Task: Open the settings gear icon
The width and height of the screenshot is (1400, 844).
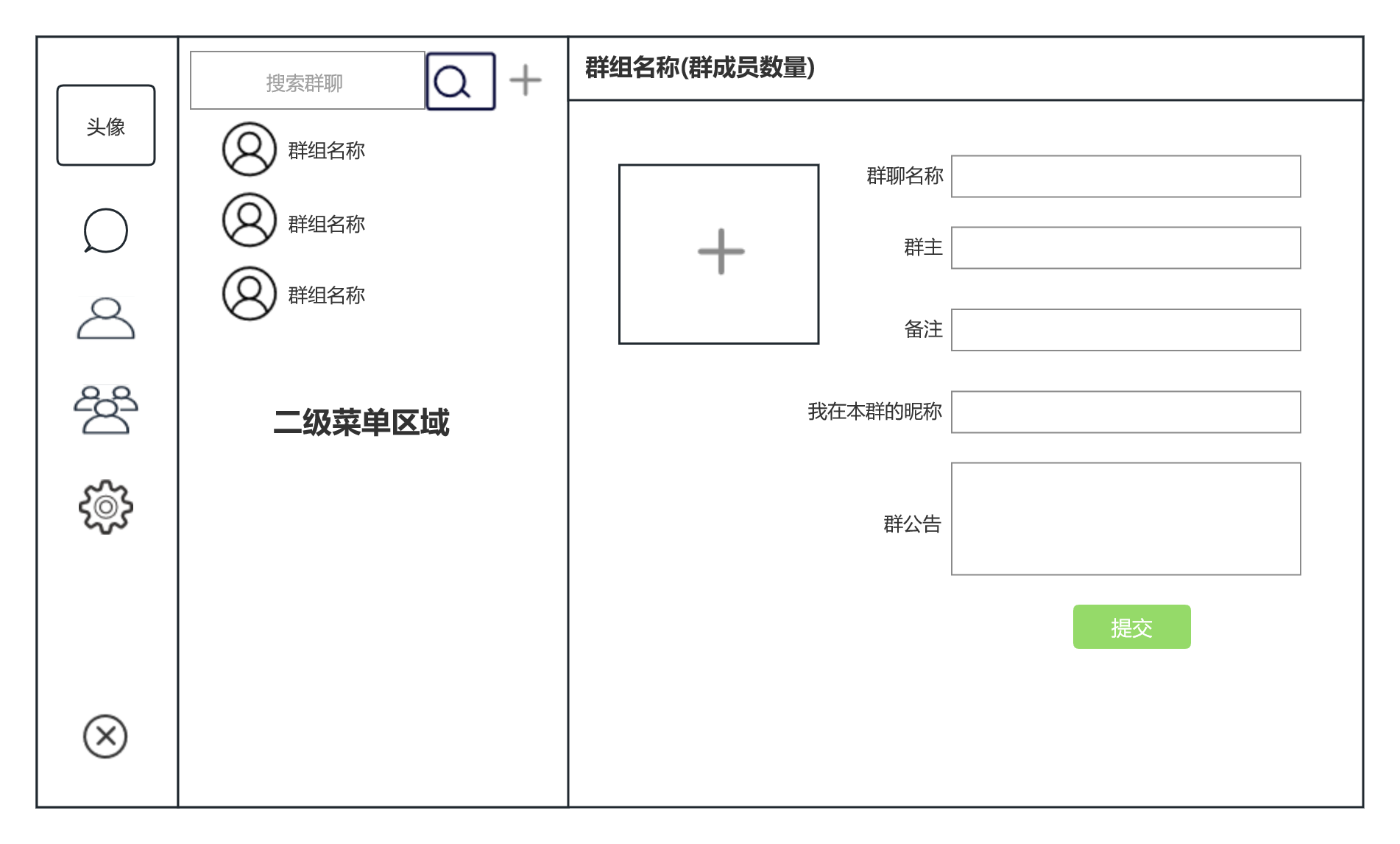Action: pyautogui.click(x=106, y=507)
